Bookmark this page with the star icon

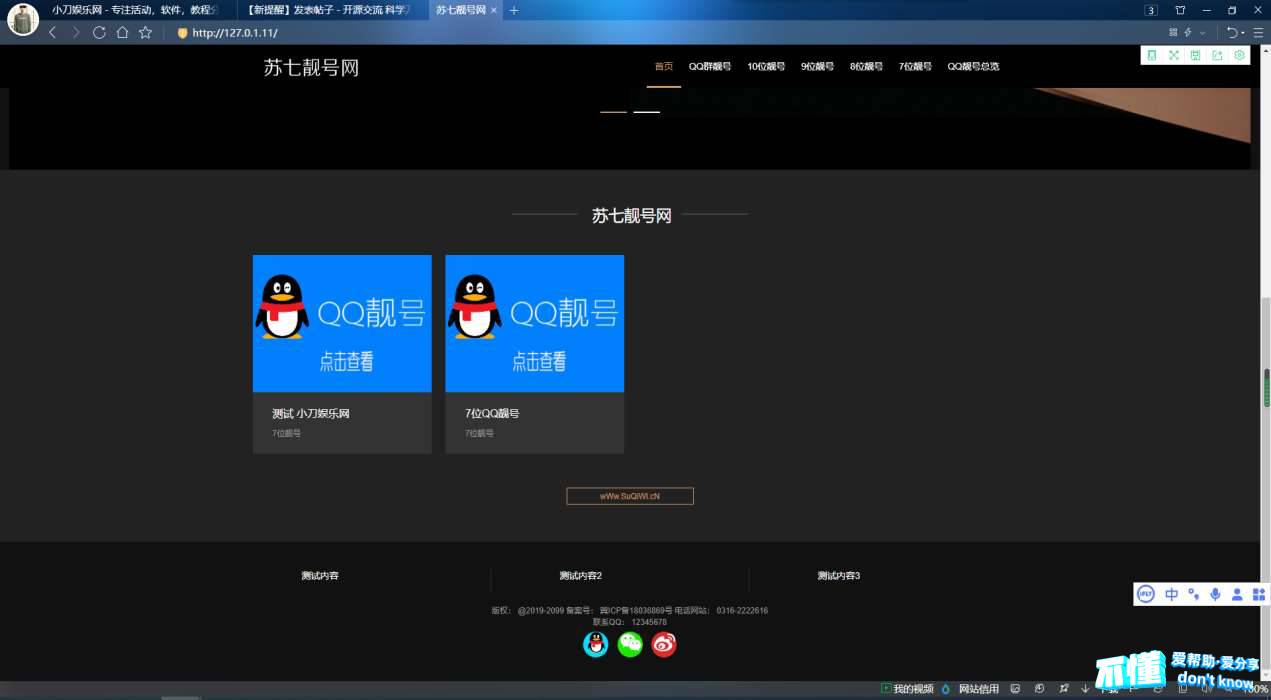click(x=145, y=32)
